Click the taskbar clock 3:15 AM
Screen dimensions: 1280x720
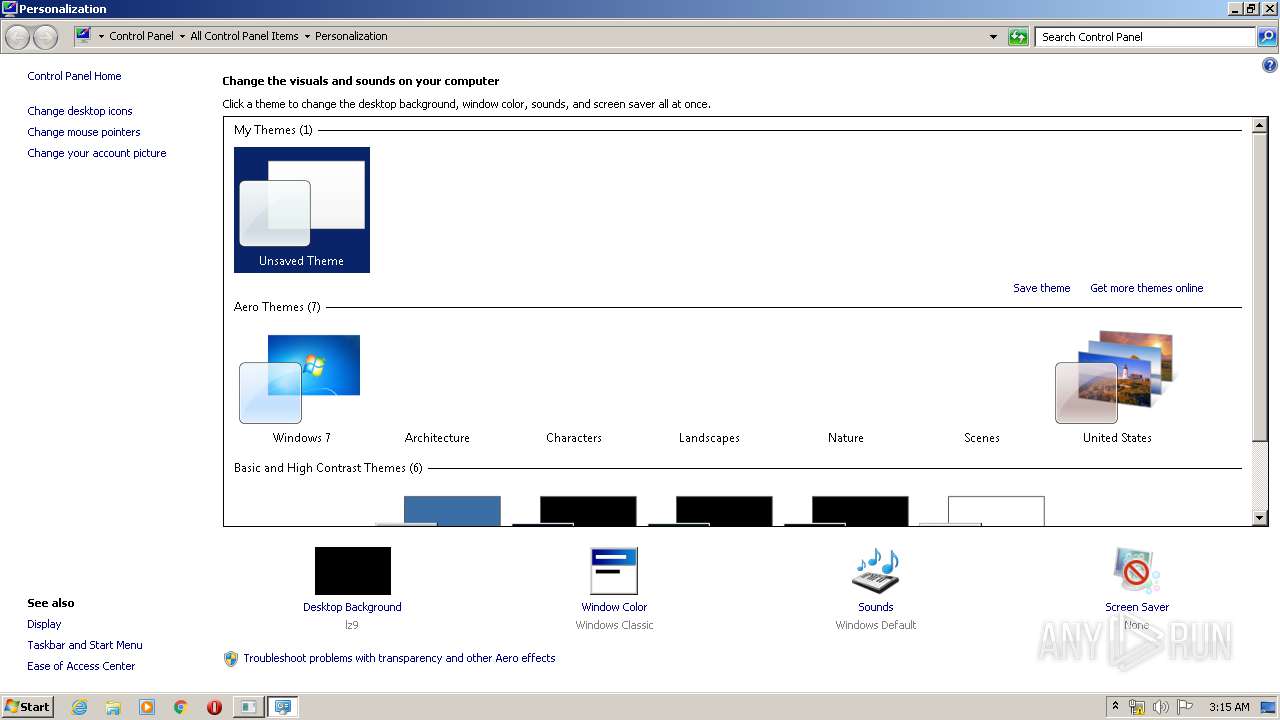tap(1229, 707)
